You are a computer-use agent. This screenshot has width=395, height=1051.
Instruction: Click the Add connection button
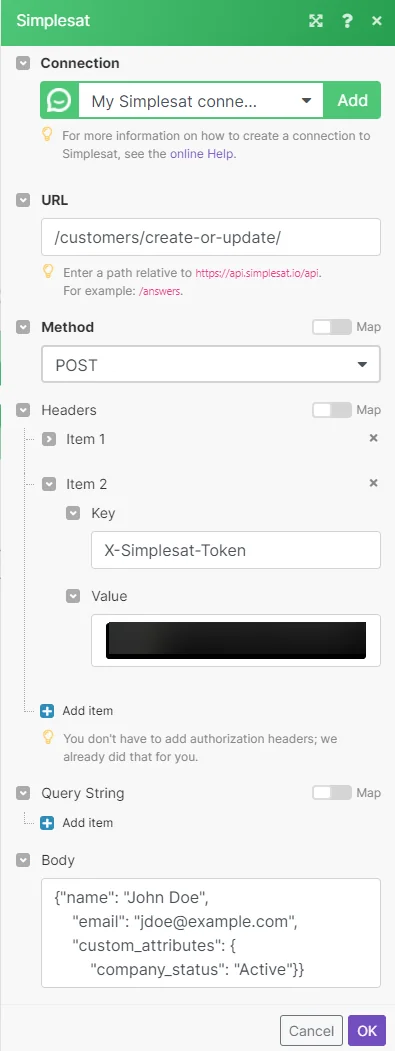pyautogui.click(x=353, y=101)
